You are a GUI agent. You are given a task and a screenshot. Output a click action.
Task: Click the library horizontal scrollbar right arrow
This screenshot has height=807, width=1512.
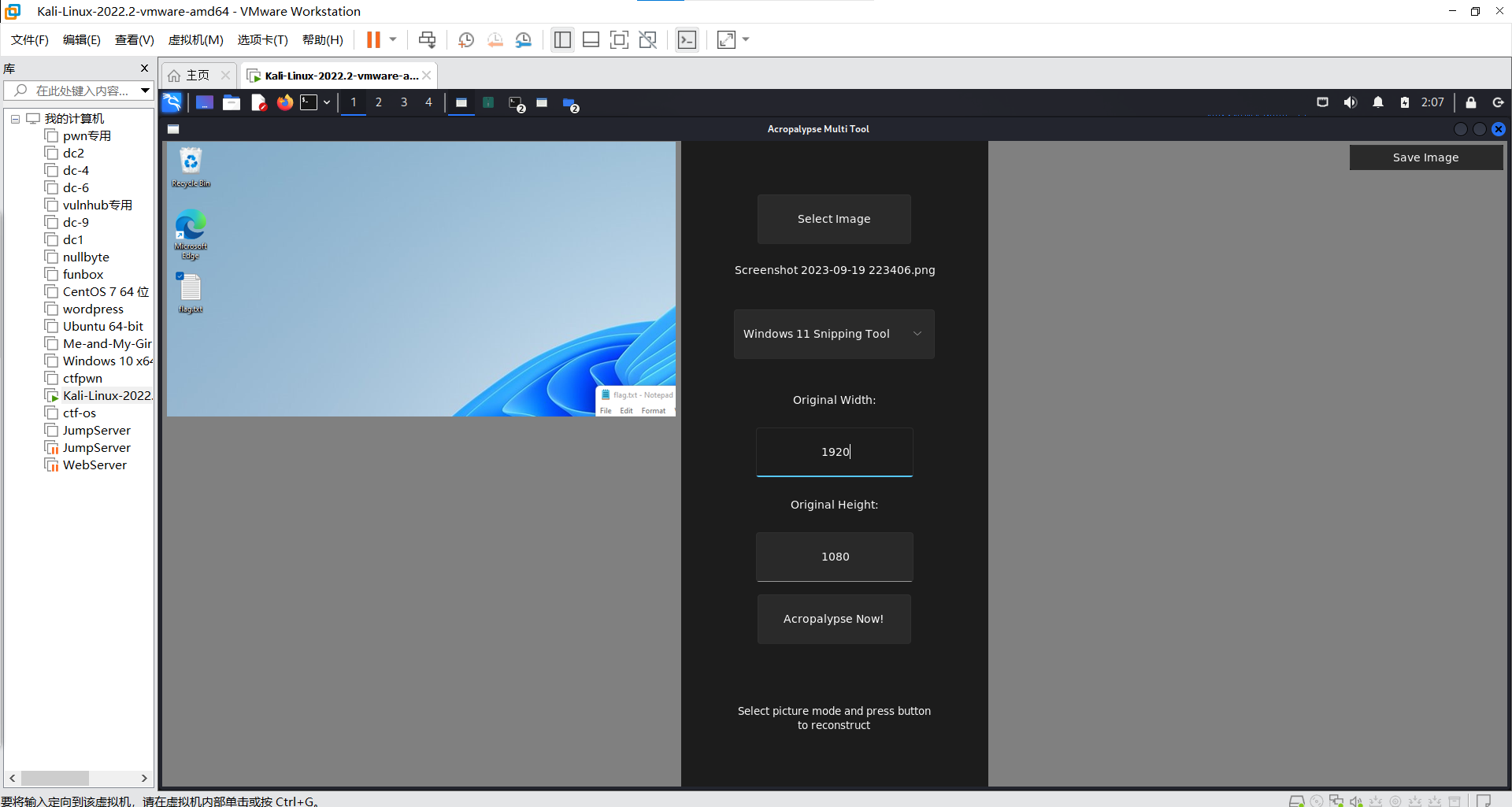coord(144,778)
